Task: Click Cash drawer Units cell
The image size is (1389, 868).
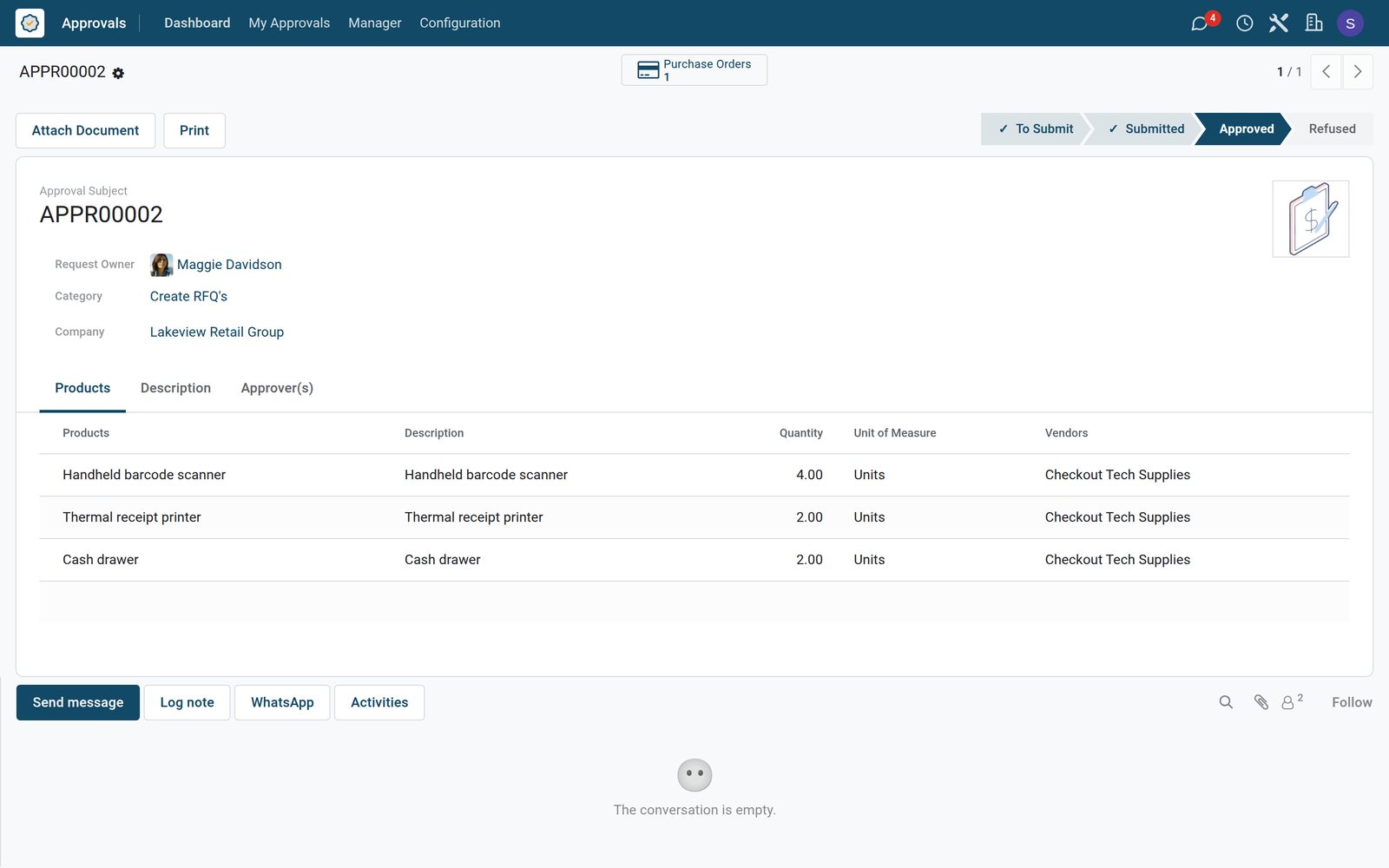Action: tap(869, 560)
